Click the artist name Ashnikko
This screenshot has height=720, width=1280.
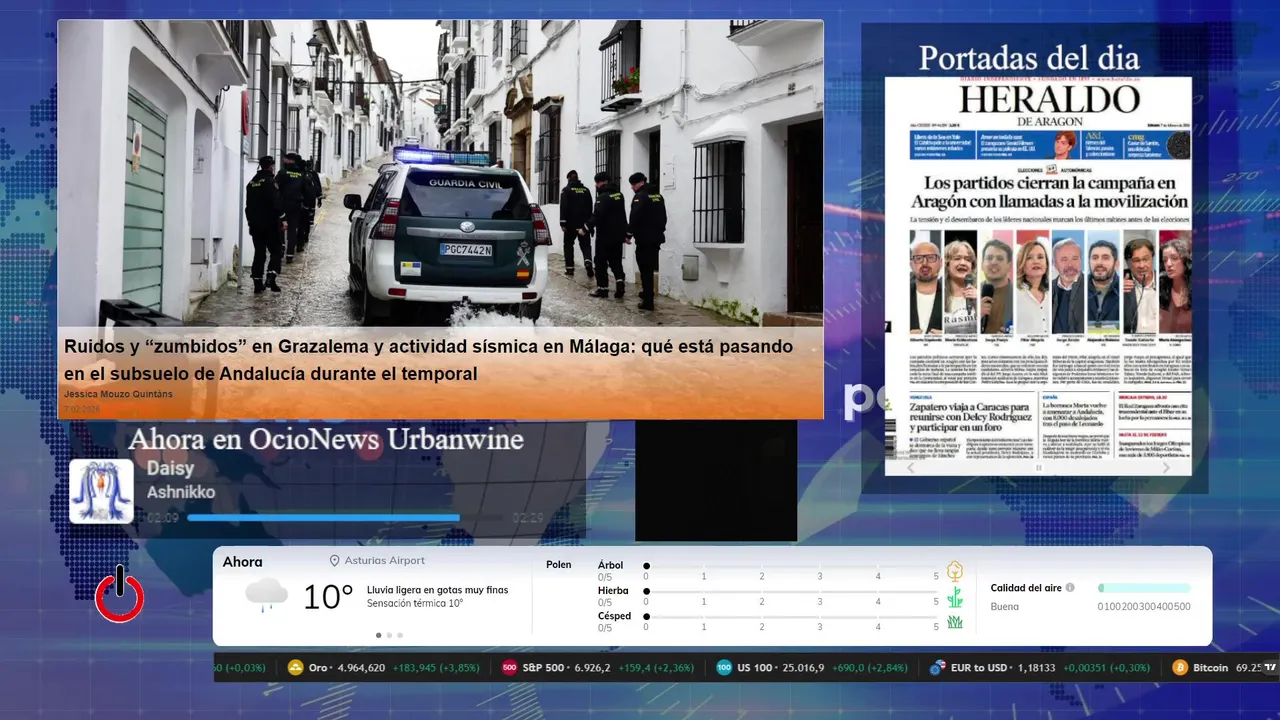[x=181, y=492]
